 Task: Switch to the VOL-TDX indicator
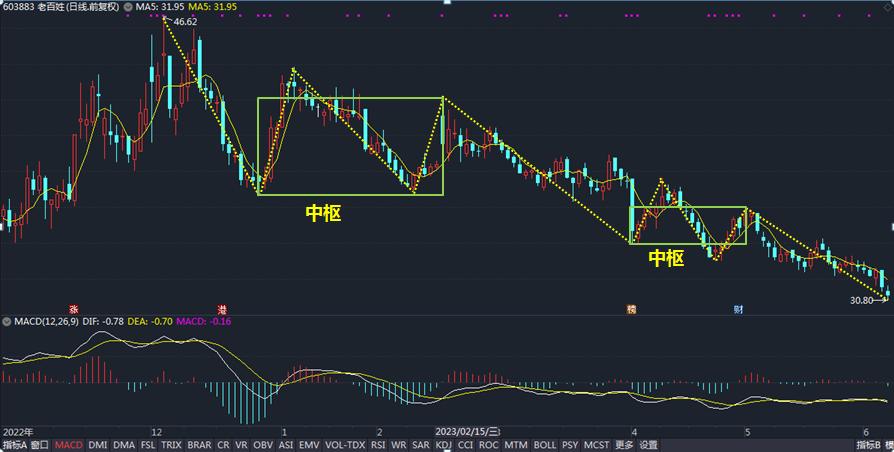point(345,445)
